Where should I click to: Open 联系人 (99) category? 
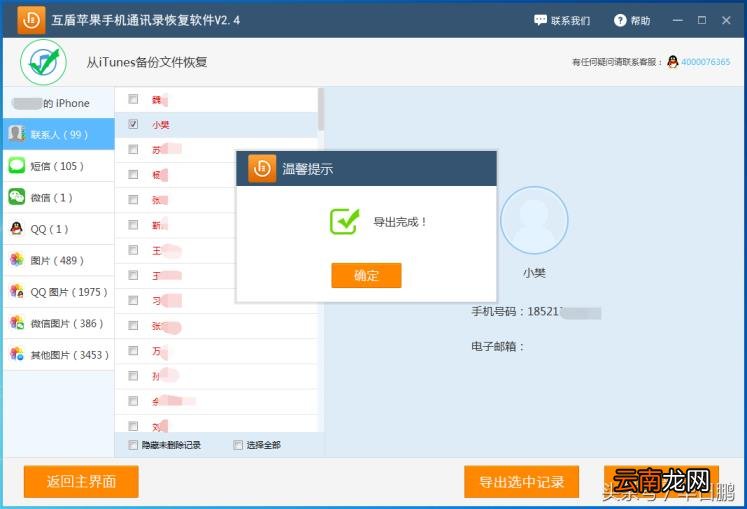[59, 134]
